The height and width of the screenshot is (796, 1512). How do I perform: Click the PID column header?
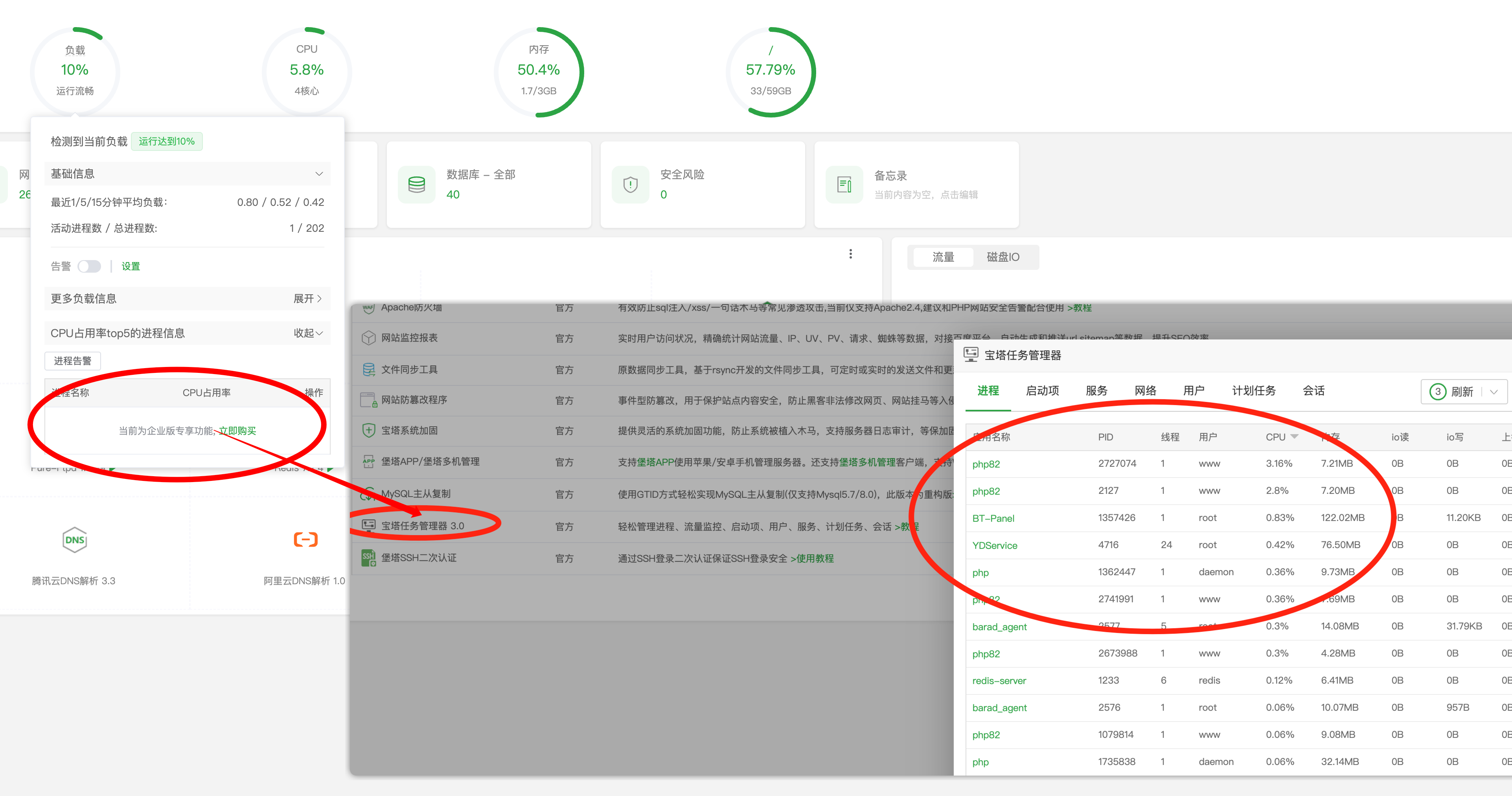coord(1106,437)
